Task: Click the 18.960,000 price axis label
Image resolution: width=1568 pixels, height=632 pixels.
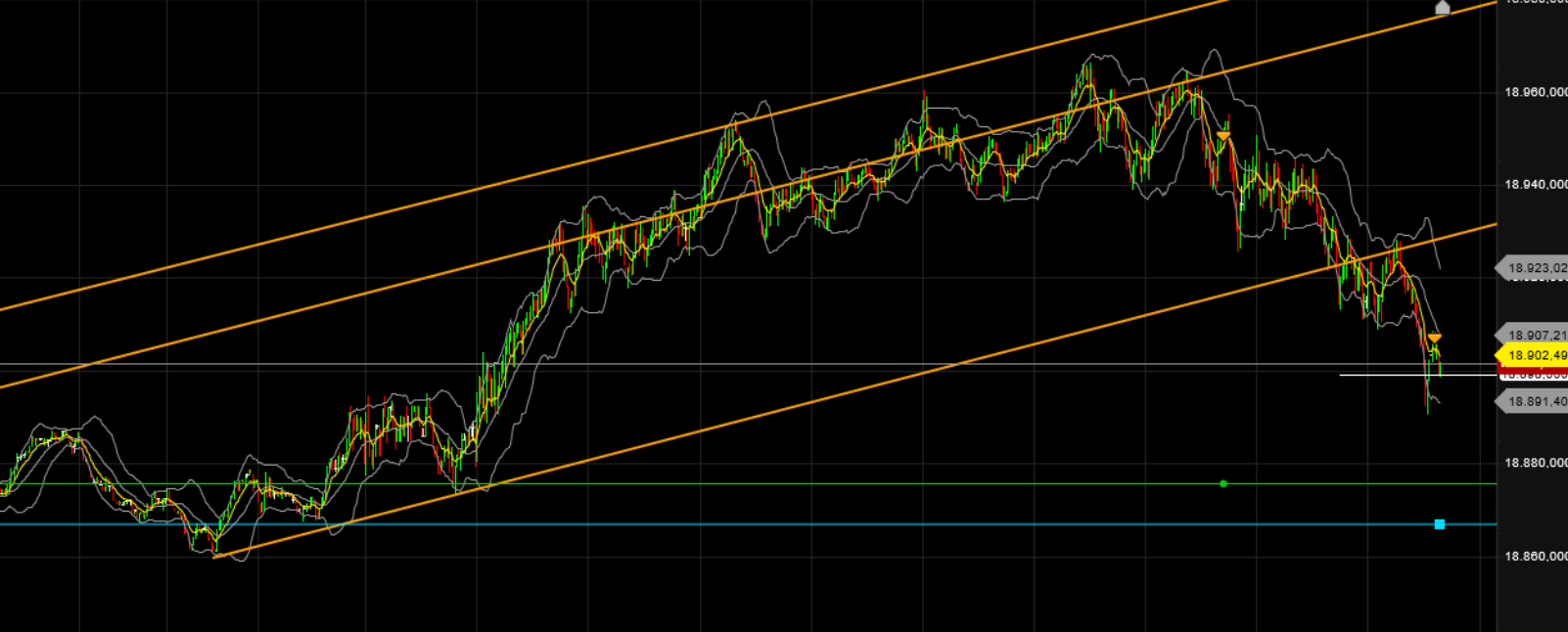Action: 1536,92
